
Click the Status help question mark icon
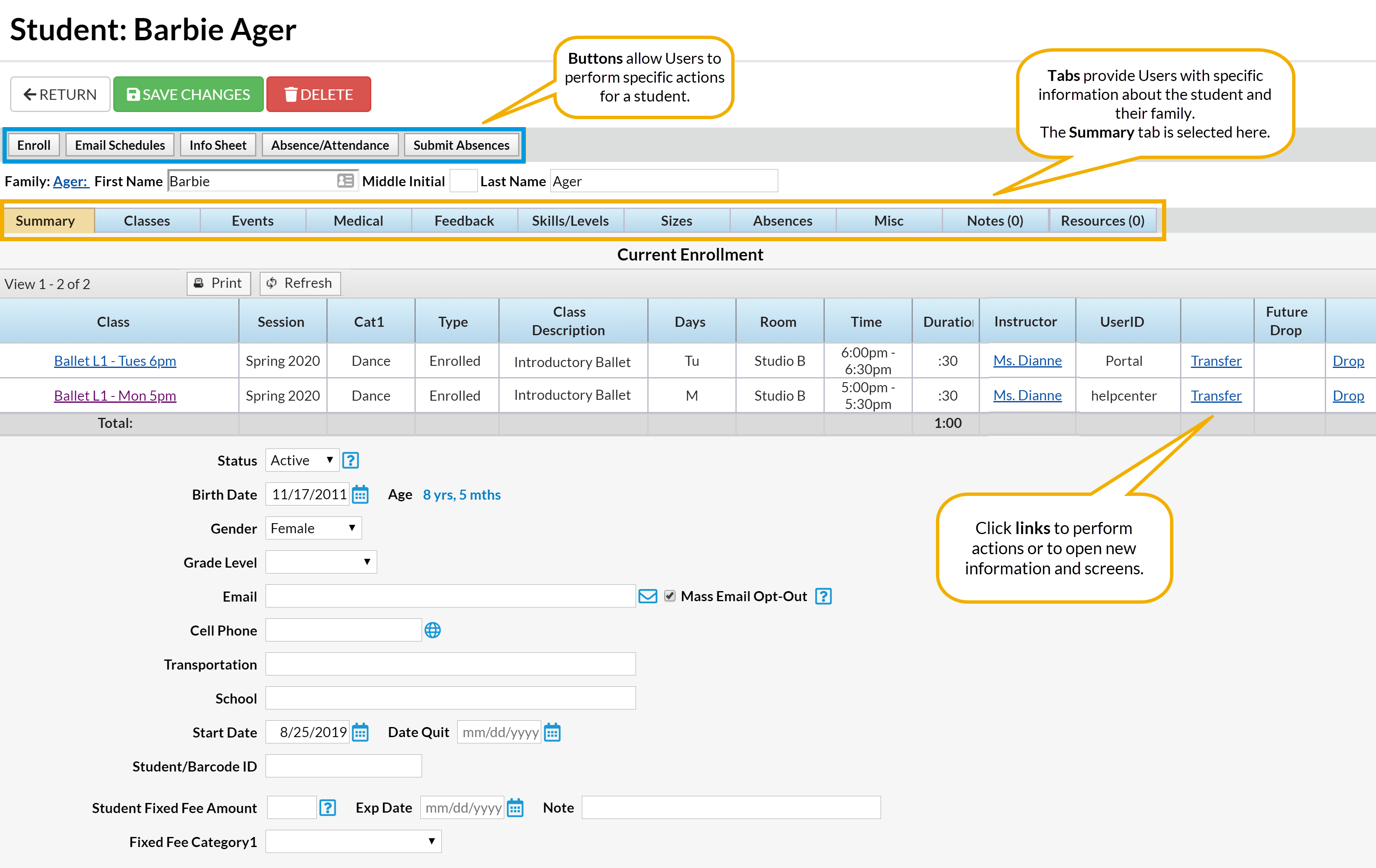tap(350, 461)
